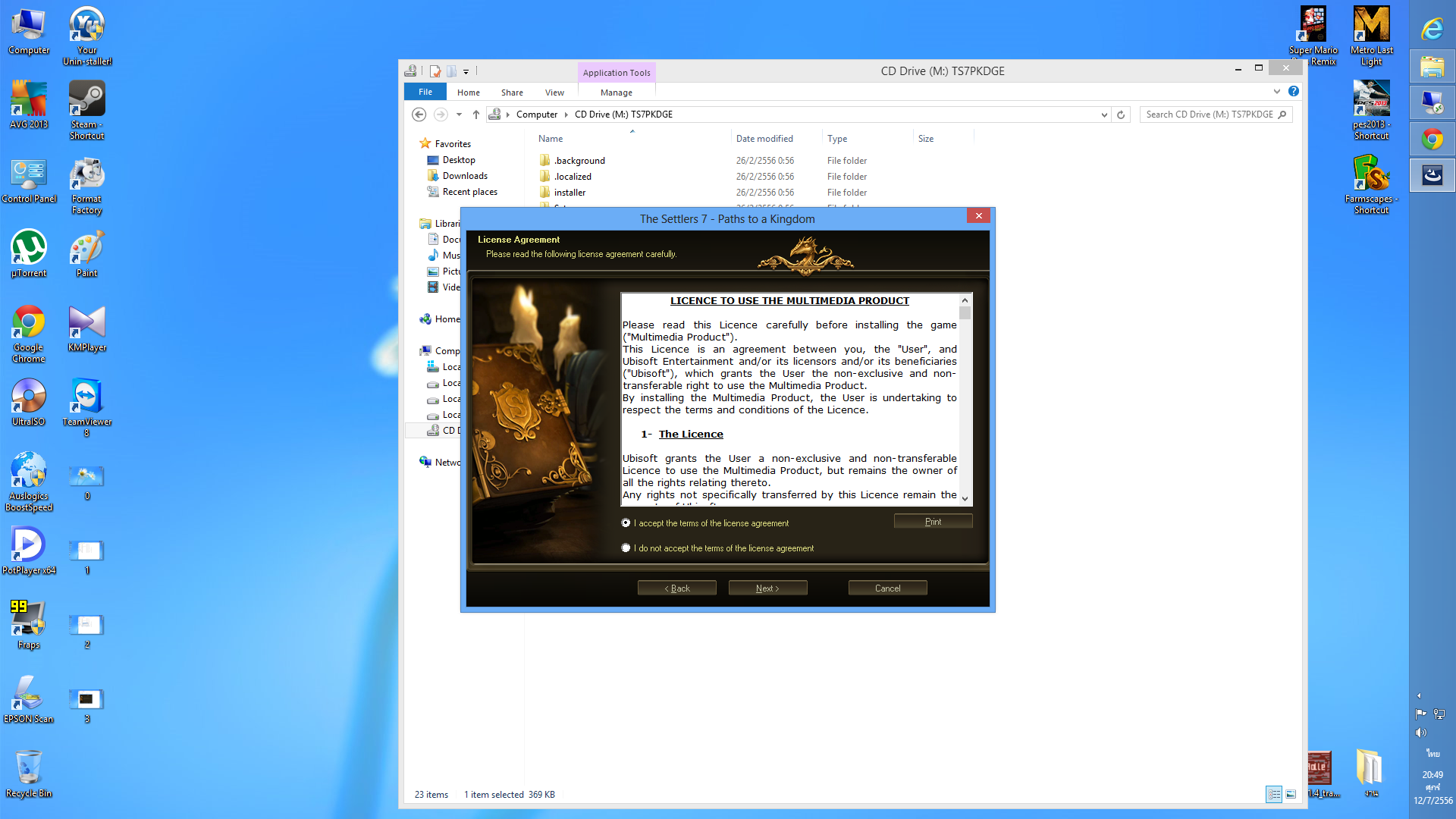This screenshot has width=1456, height=819.
Task: Expand the address bar history dropdown
Action: tap(1104, 115)
